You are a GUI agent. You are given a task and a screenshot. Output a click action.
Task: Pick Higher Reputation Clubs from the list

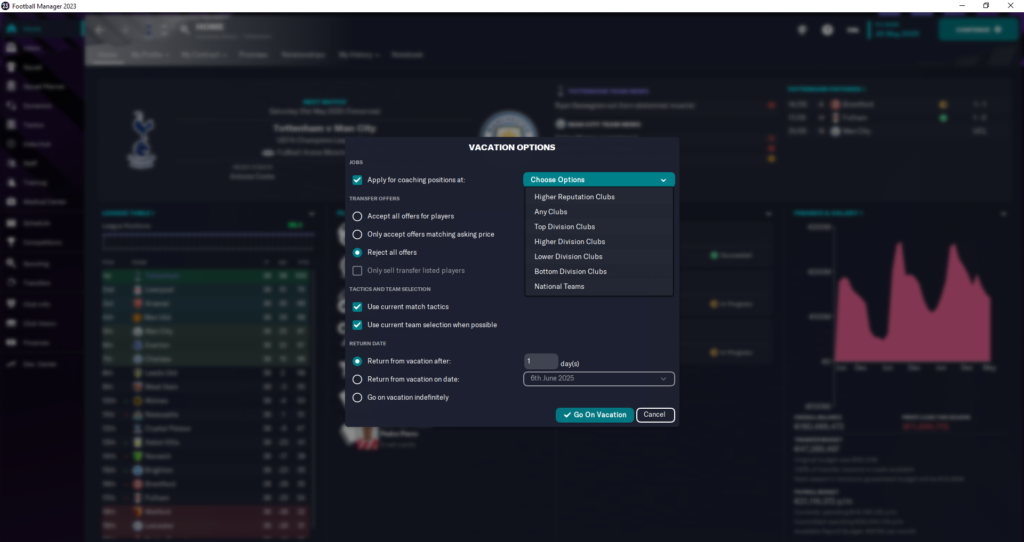point(574,197)
